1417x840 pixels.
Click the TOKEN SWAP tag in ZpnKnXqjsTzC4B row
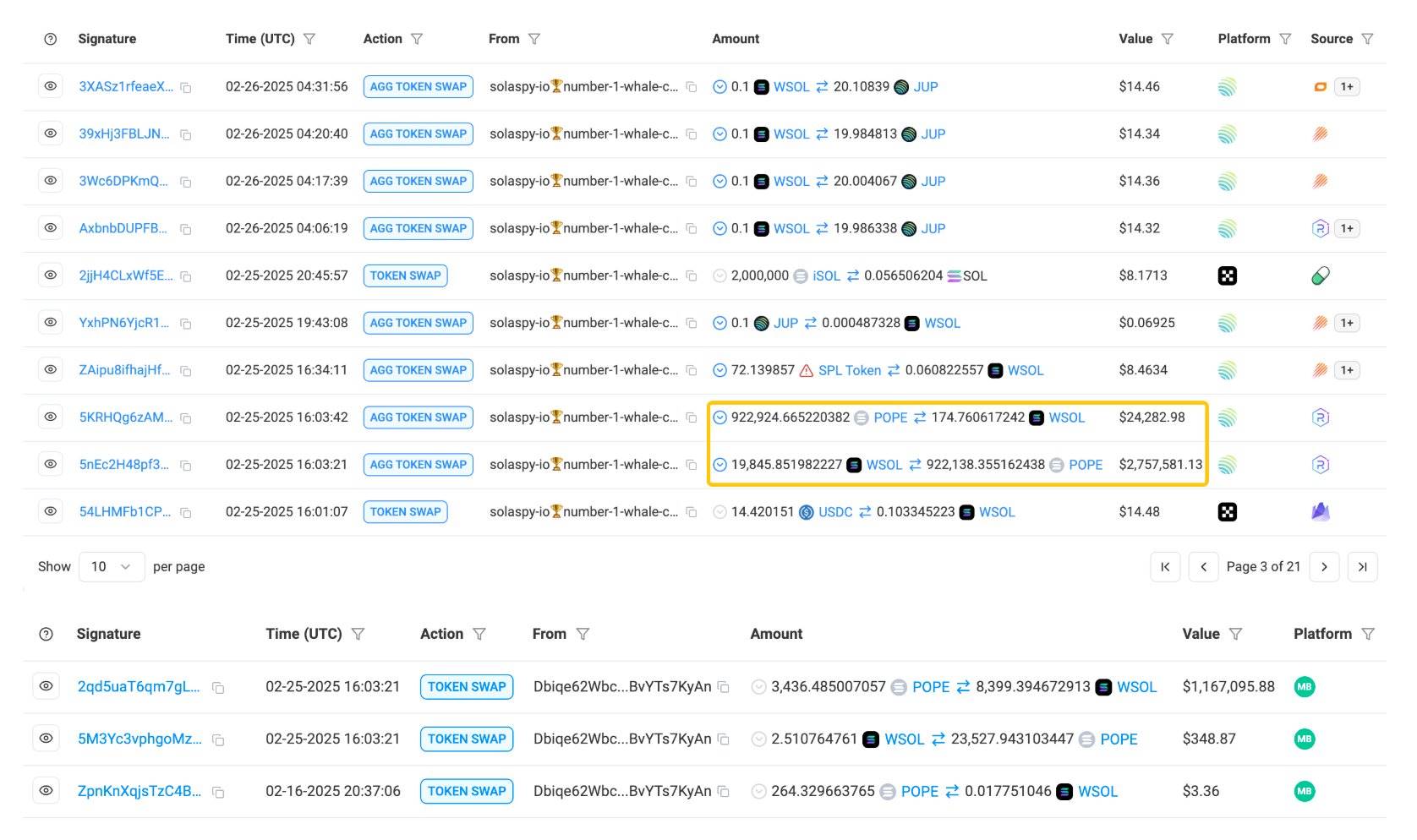(466, 791)
